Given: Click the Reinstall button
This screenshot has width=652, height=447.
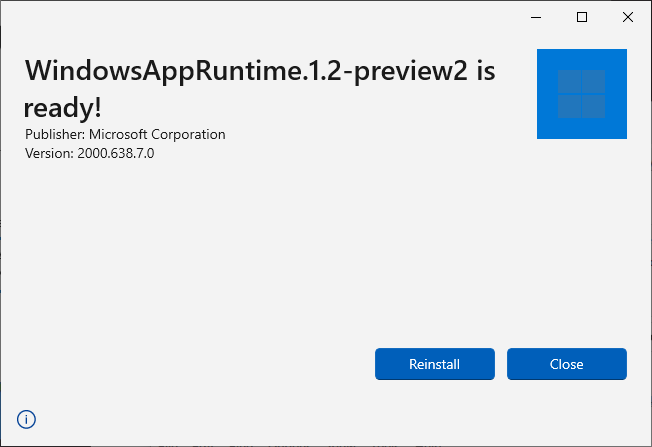Looking at the screenshot, I should tap(434, 364).
